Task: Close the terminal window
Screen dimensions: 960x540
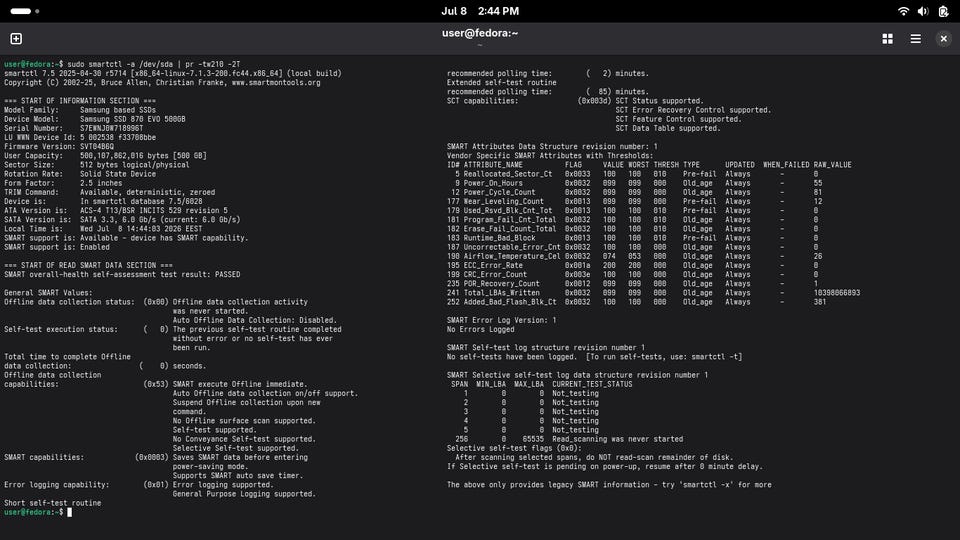Action: tap(943, 39)
